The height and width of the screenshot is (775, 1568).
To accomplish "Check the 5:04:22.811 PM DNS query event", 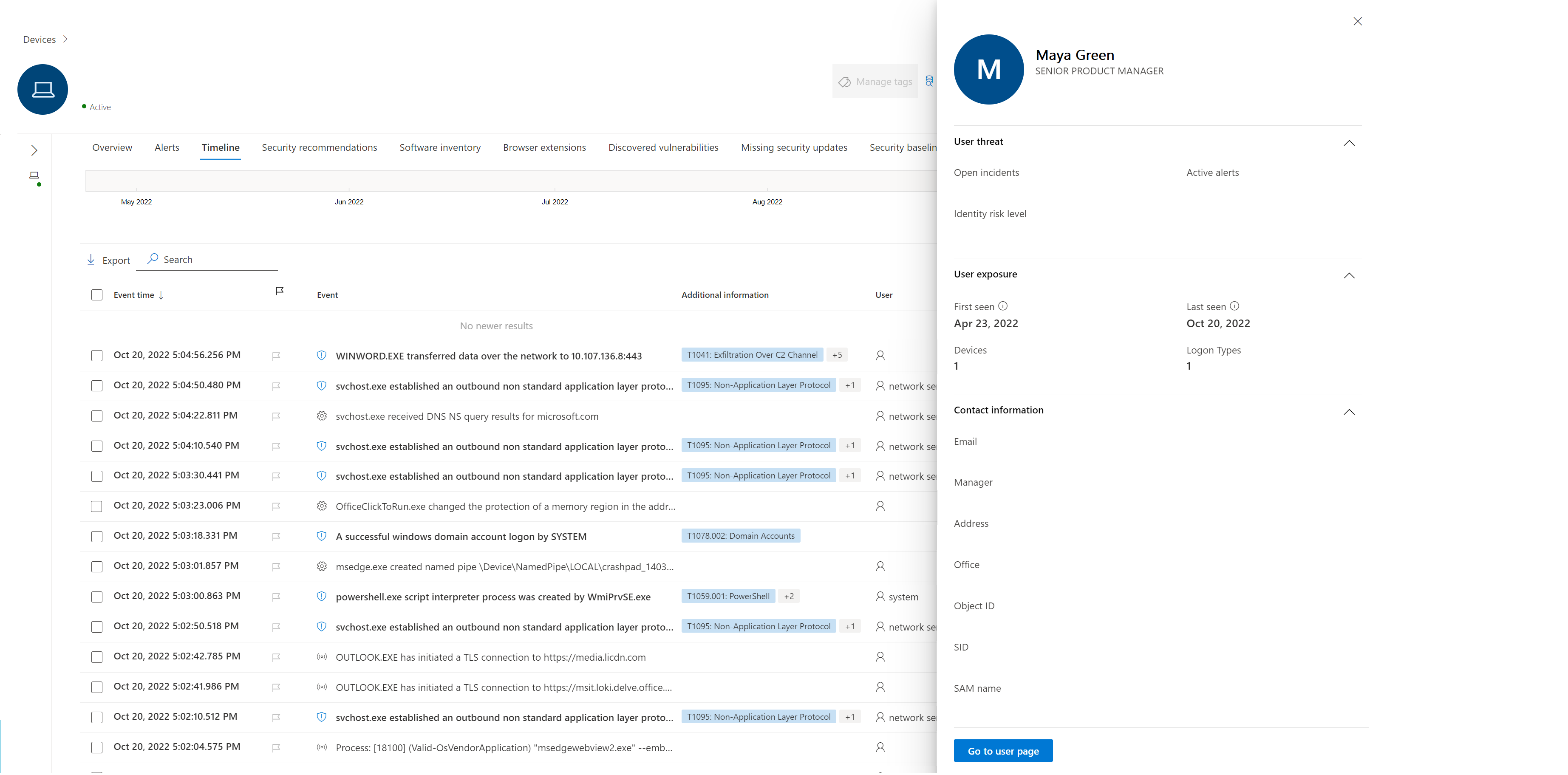I will coord(97,416).
